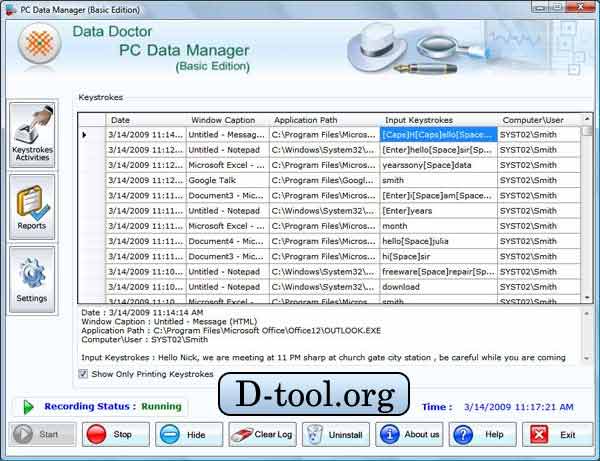
Task: Hide the application window with Hide button
Action: tap(189, 435)
